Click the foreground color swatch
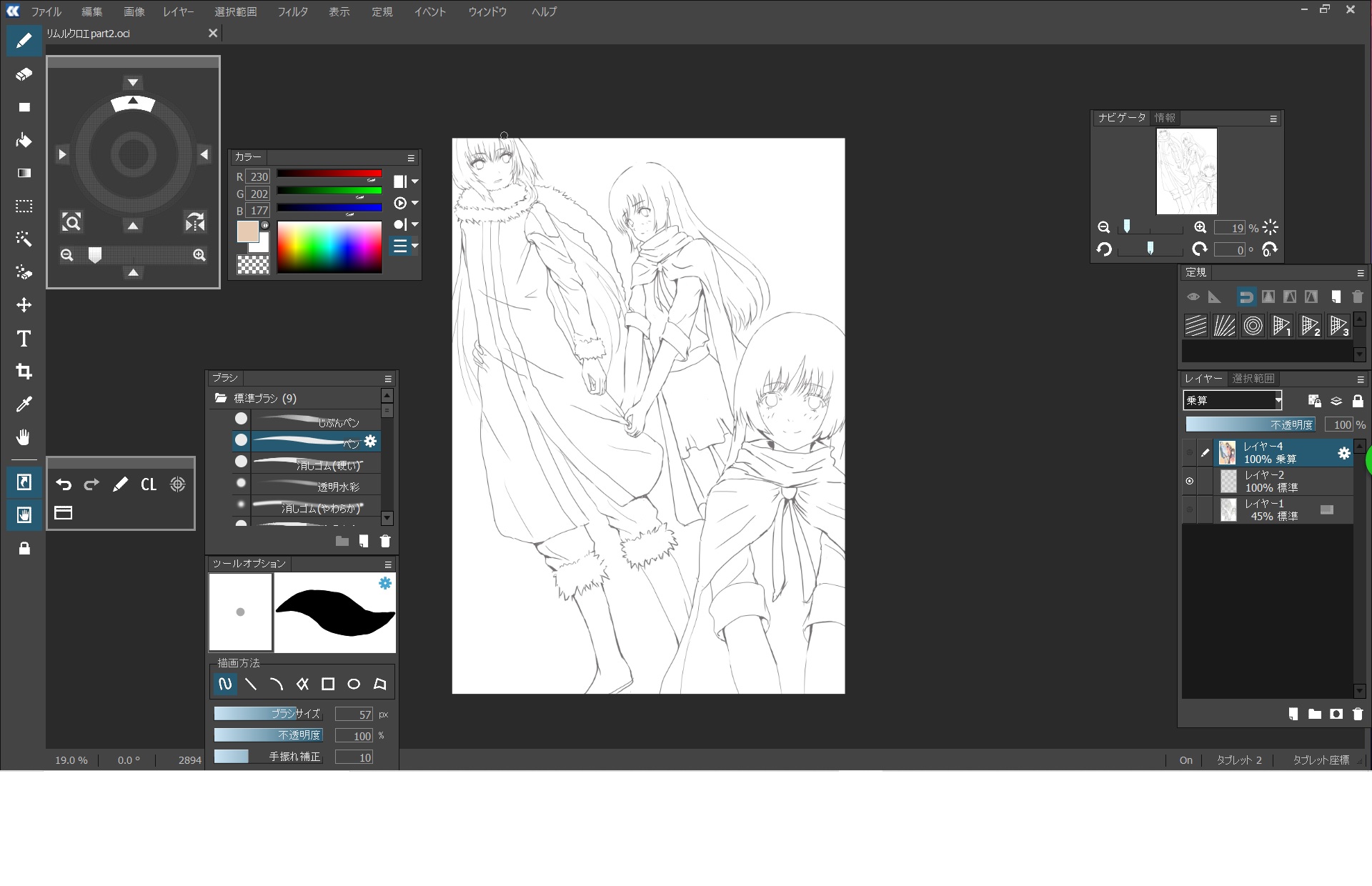 click(247, 232)
